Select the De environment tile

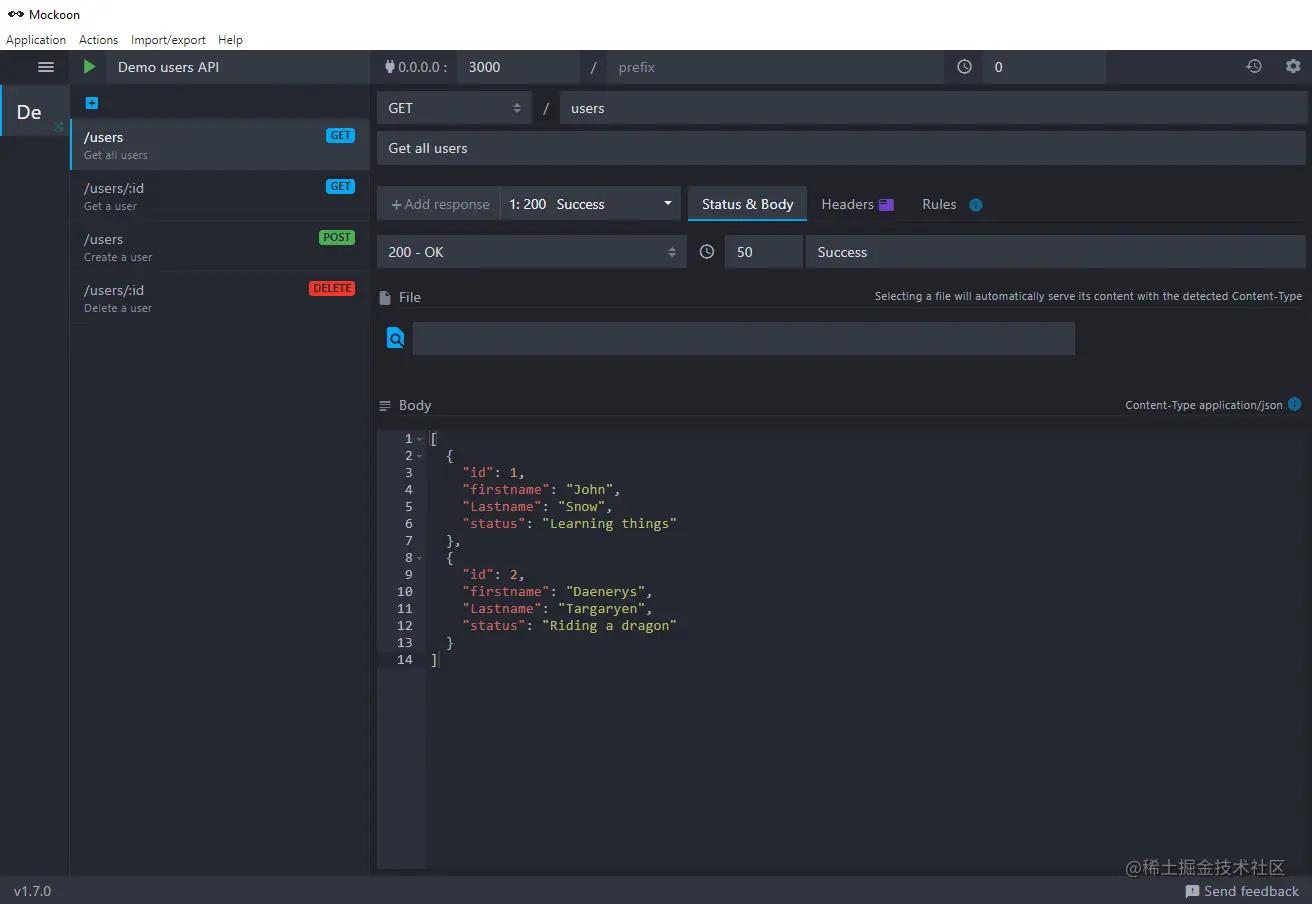click(34, 111)
